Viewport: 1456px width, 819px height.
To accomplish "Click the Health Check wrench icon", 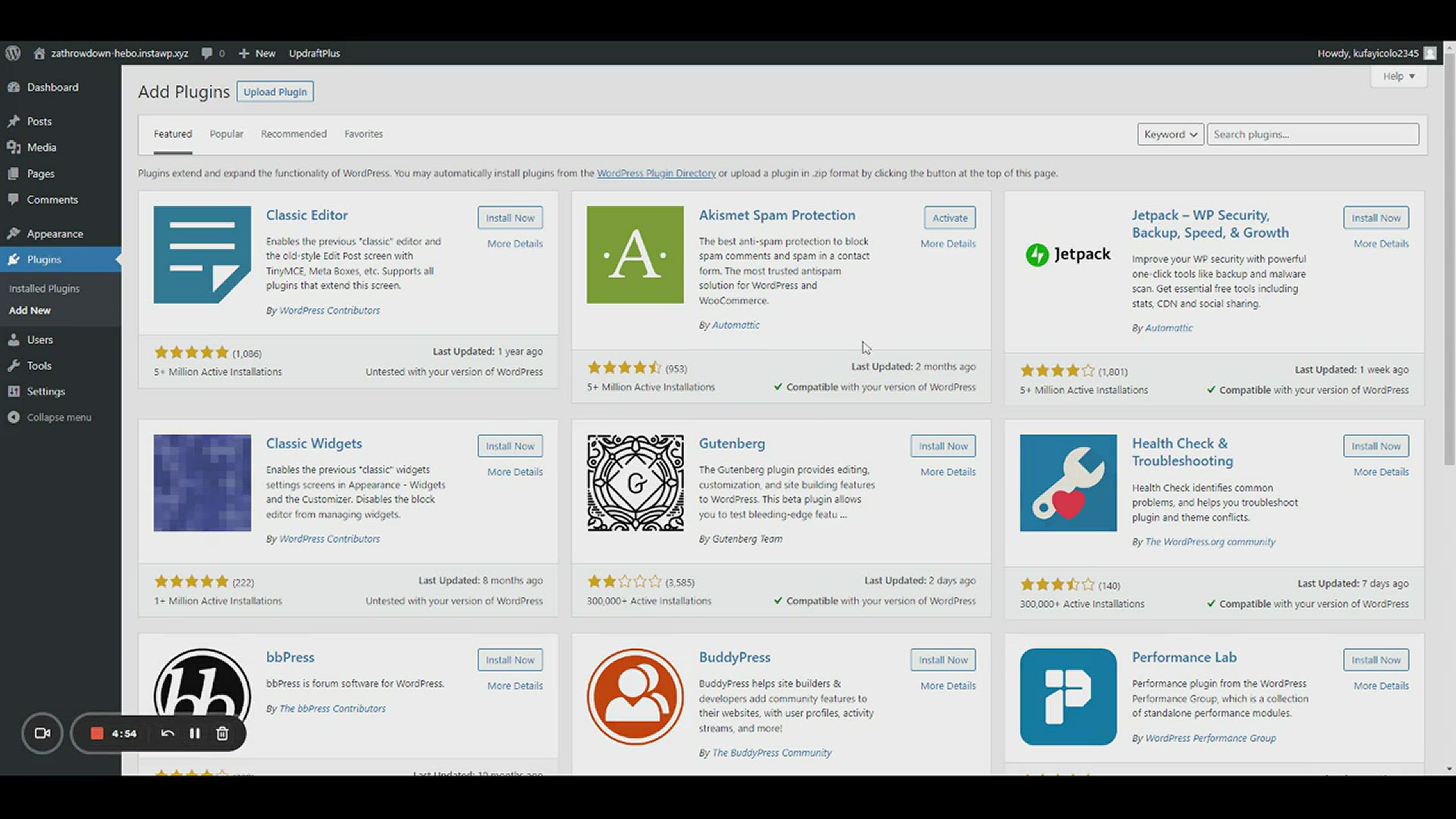I will 1068,483.
